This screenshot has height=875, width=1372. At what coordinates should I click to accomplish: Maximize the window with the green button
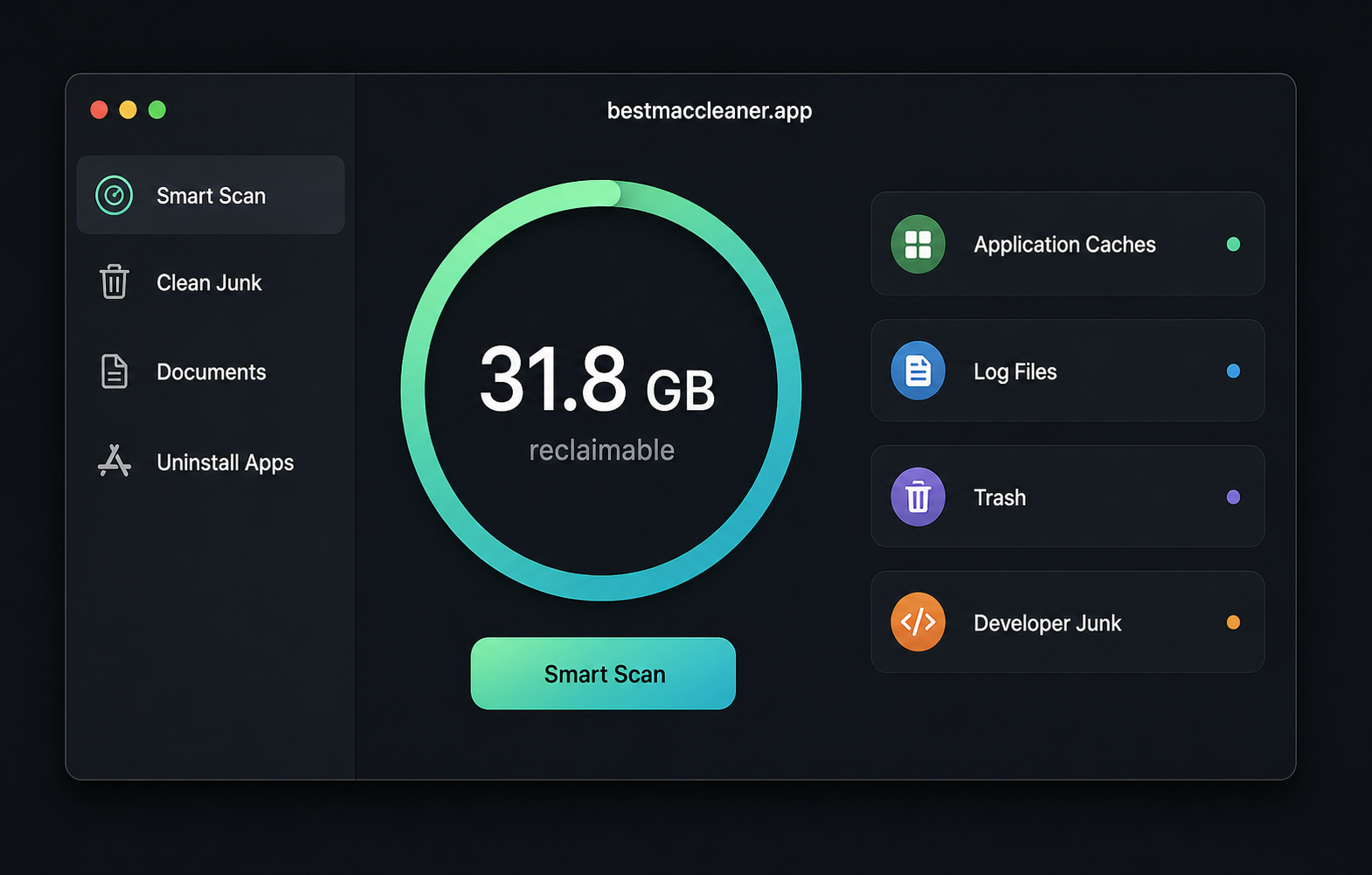pos(157,109)
